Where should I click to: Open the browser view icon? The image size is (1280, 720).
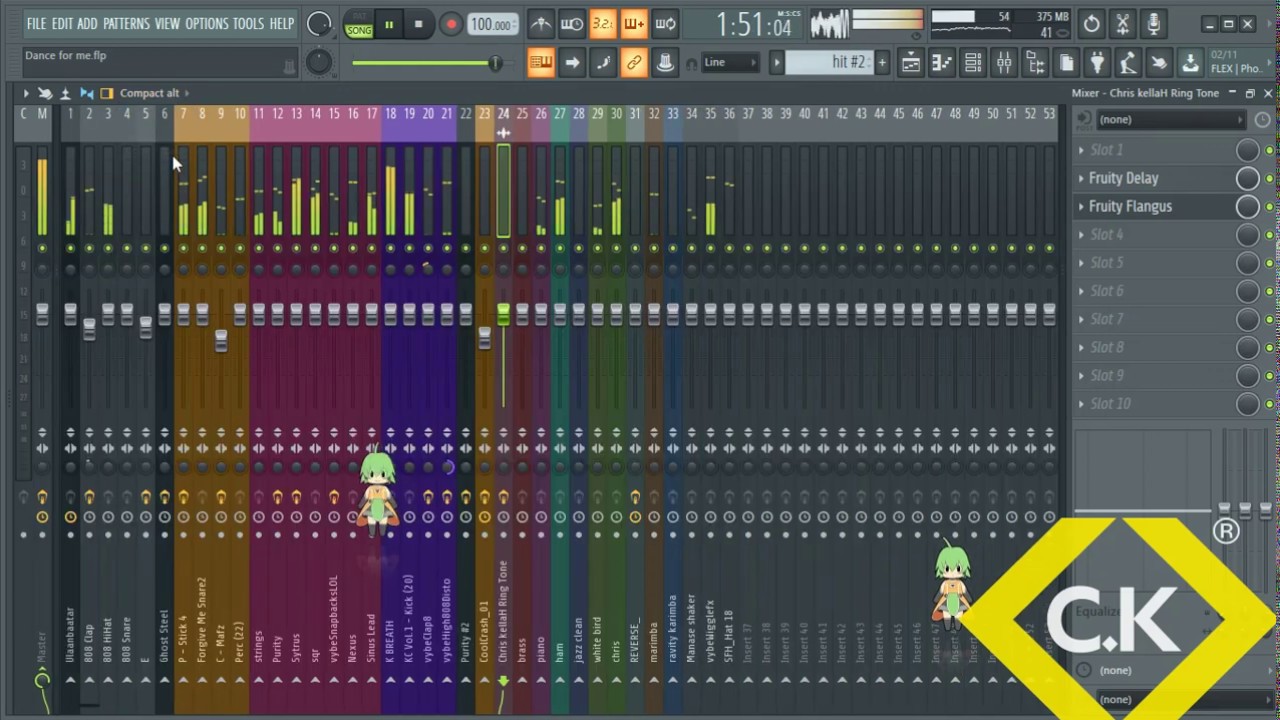[1035, 63]
